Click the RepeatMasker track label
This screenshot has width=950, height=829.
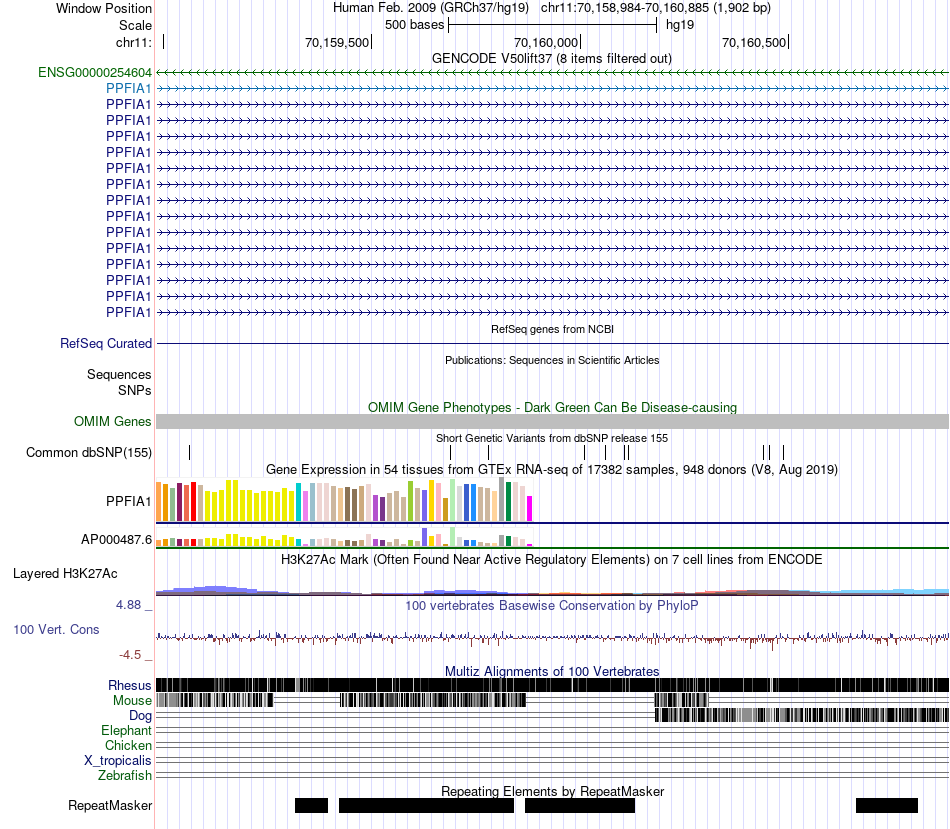click(x=110, y=805)
